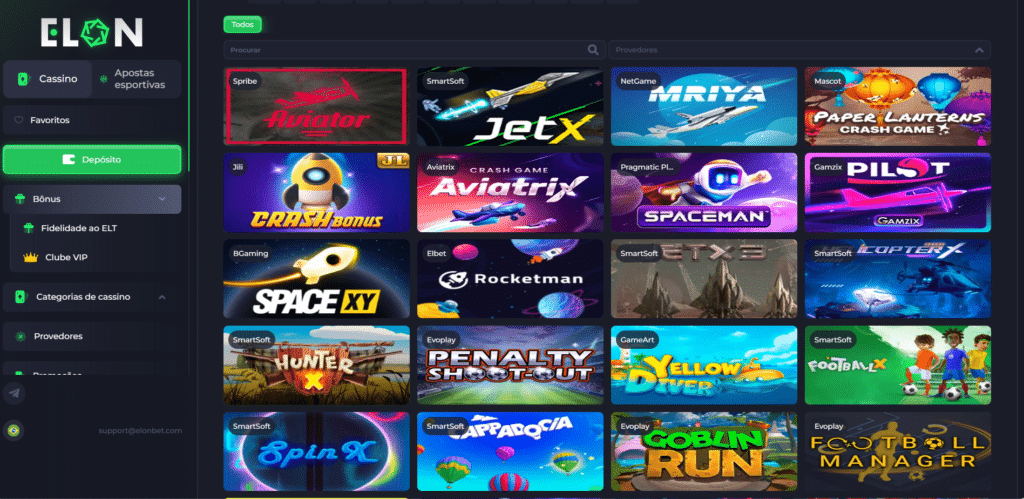Image resolution: width=1024 pixels, height=499 pixels.
Task: Click the Categorias de cassino icon
Action: coord(20,297)
